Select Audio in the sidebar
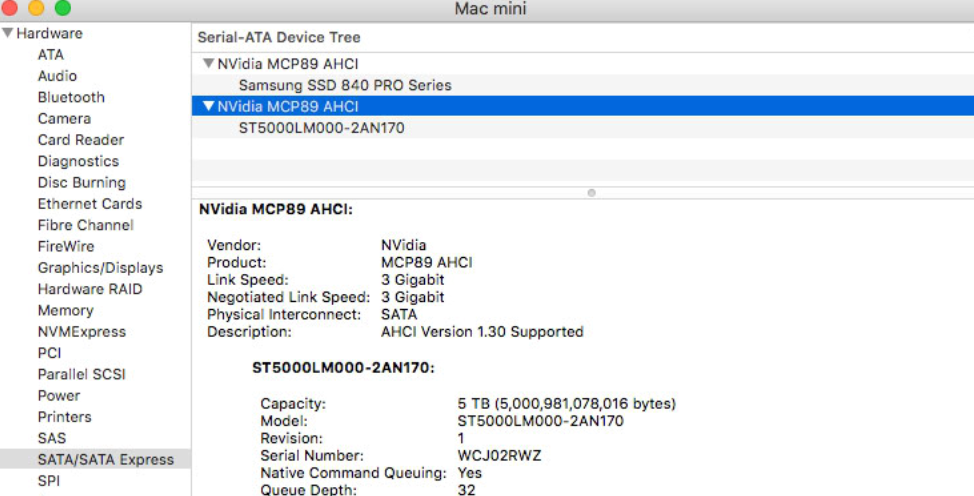This screenshot has width=974, height=496. [x=57, y=76]
